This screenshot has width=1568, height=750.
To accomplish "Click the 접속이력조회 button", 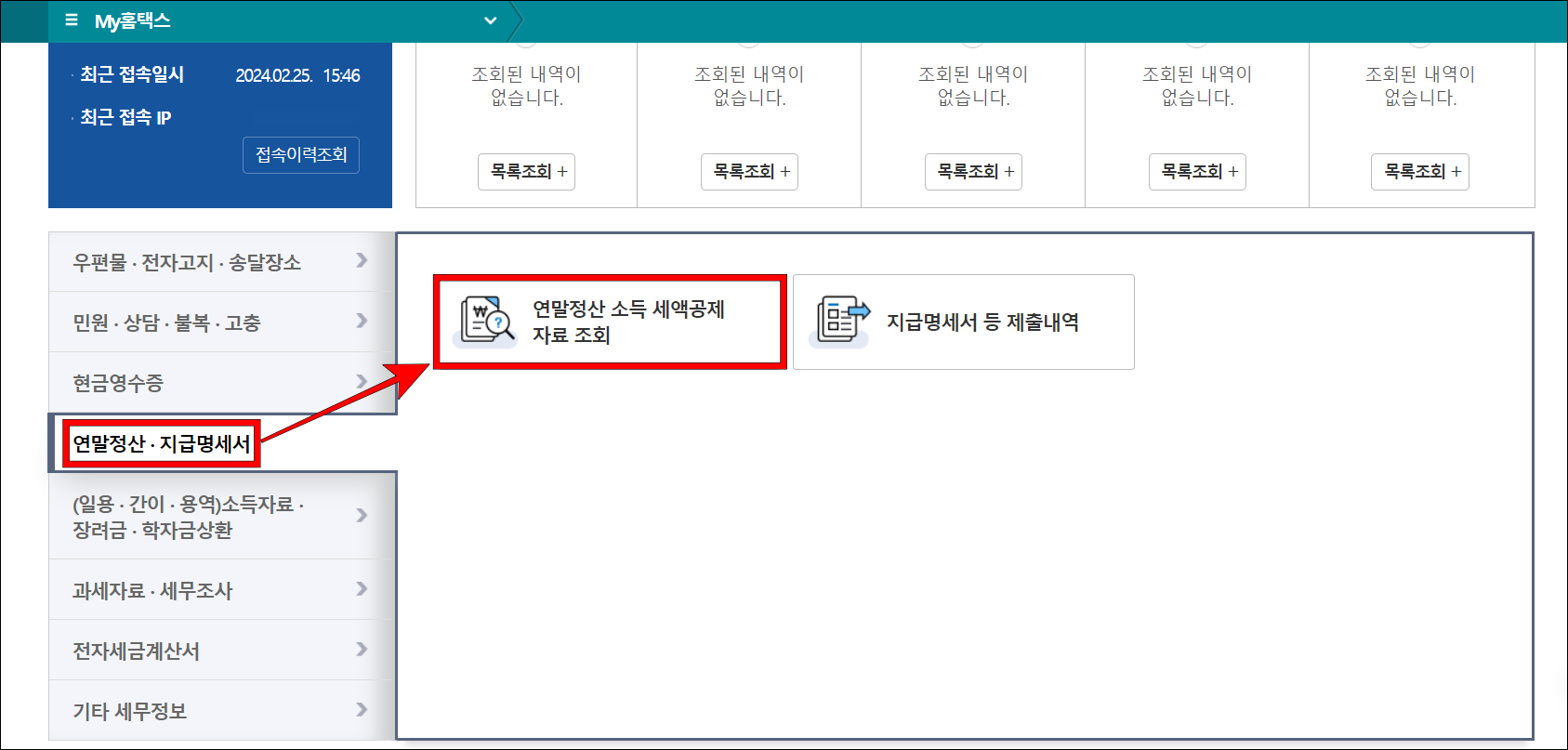I will [x=301, y=155].
